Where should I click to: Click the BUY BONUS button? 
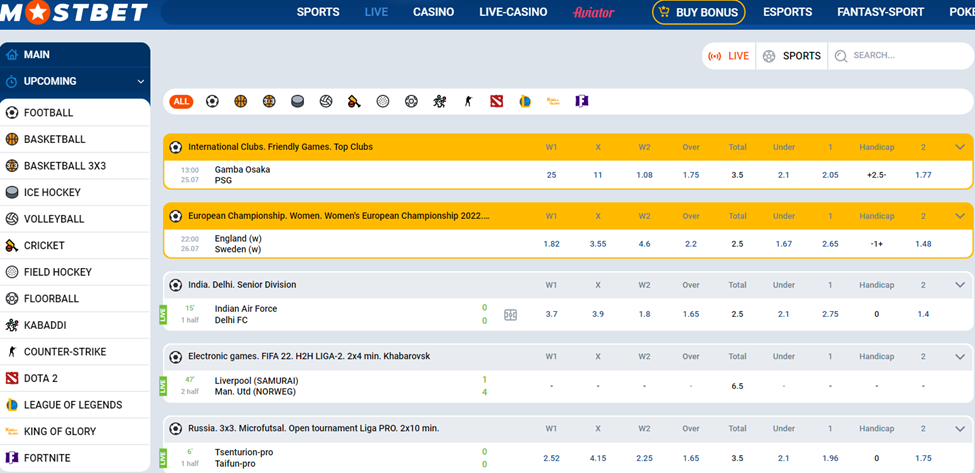click(698, 12)
